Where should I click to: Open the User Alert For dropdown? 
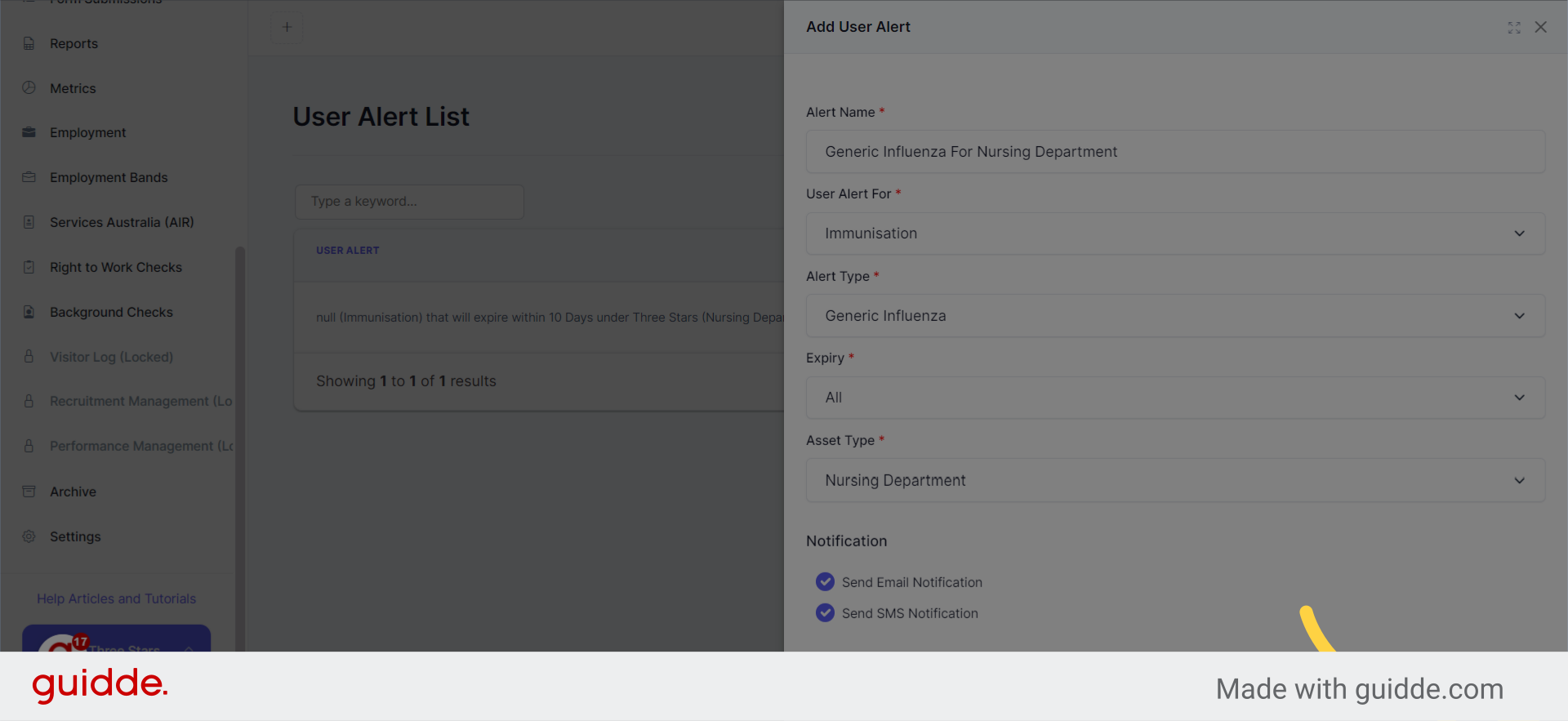pyautogui.click(x=1175, y=234)
